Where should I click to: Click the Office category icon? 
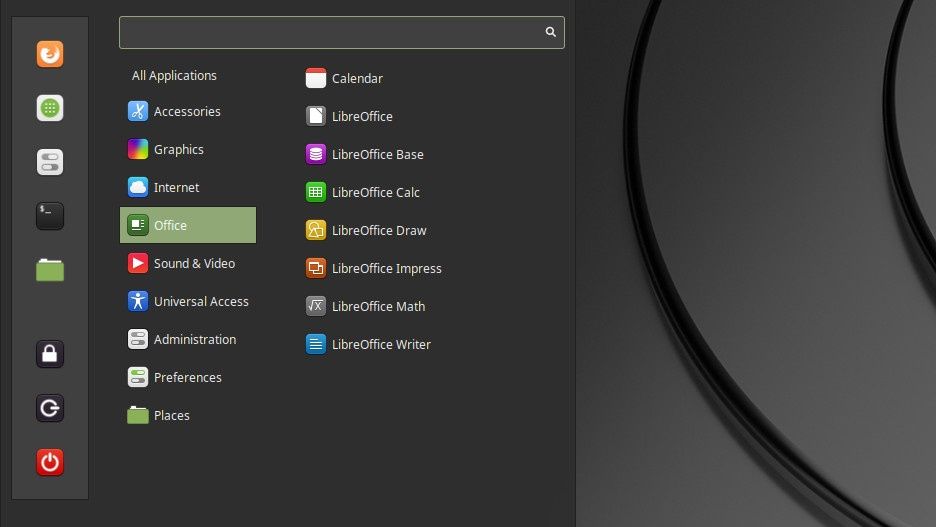tap(138, 225)
